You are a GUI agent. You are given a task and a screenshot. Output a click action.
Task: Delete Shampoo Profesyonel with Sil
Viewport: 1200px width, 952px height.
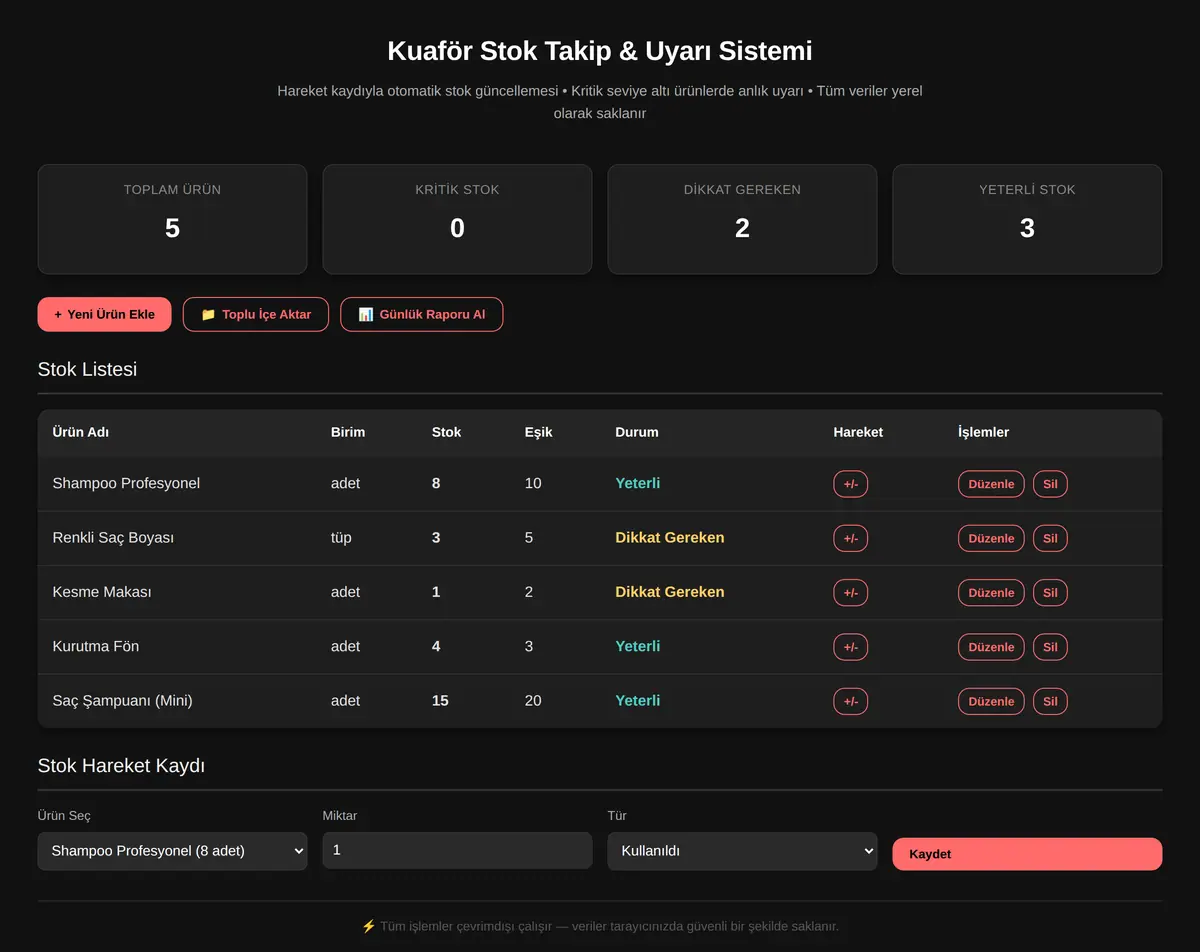click(x=1050, y=484)
